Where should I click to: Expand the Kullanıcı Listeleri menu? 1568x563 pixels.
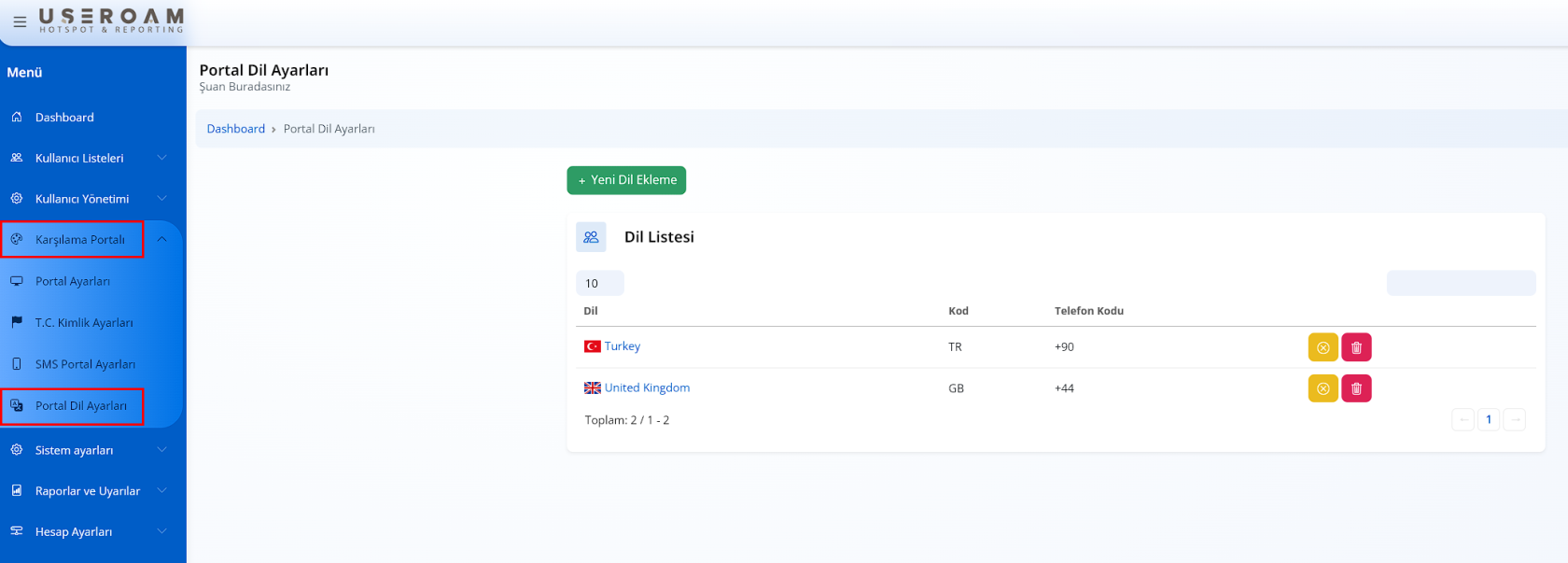(x=79, y=159)
